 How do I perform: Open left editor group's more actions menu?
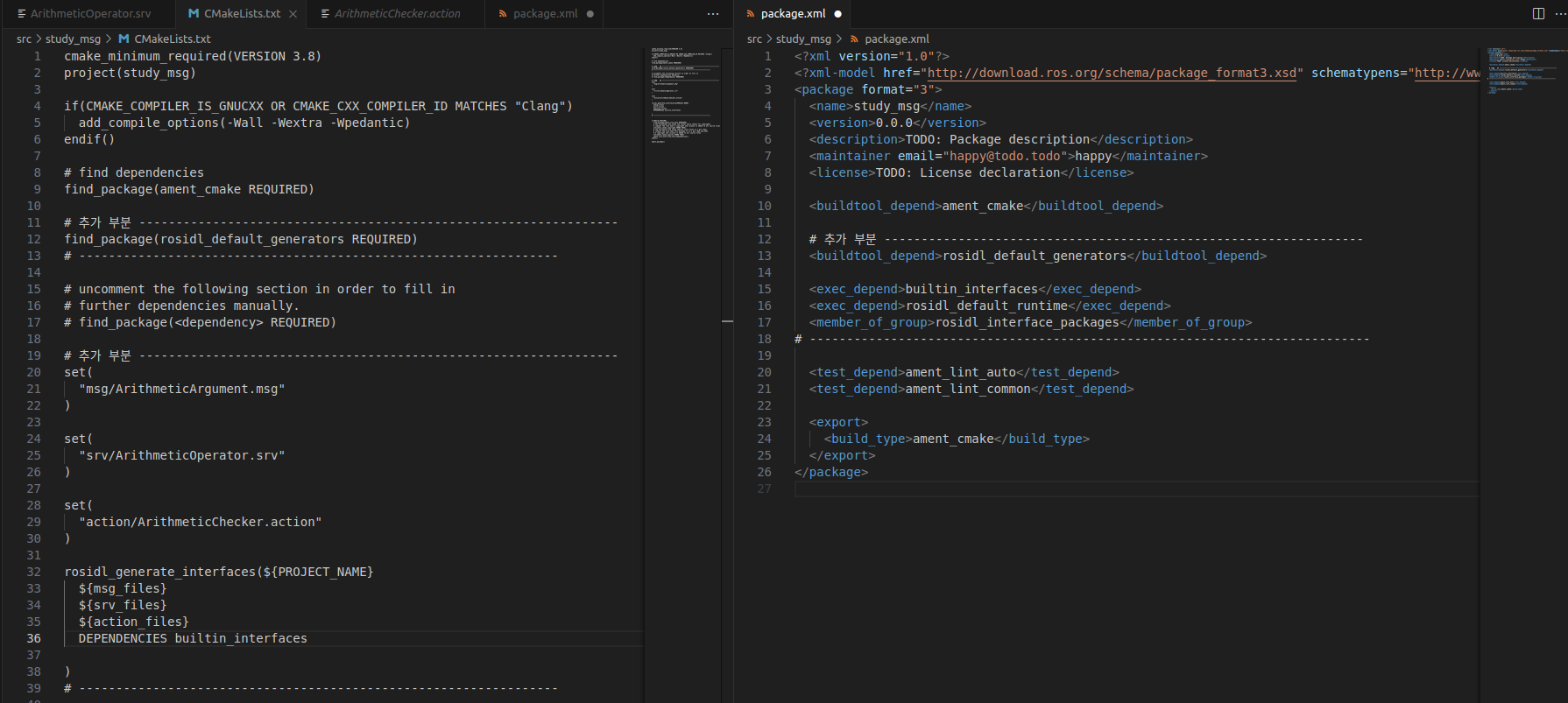(x=713, y=14)
